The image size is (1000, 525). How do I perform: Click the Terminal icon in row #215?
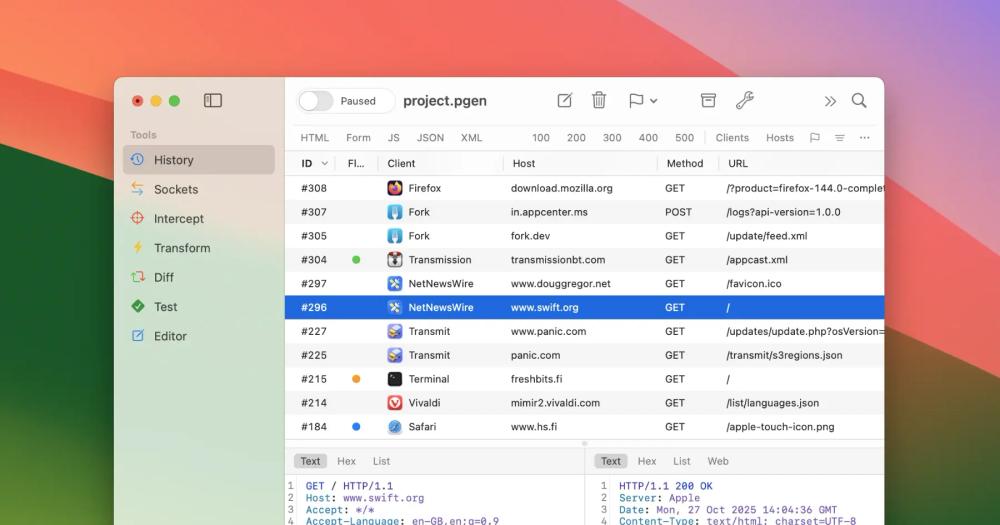click(x=395, y=379)
